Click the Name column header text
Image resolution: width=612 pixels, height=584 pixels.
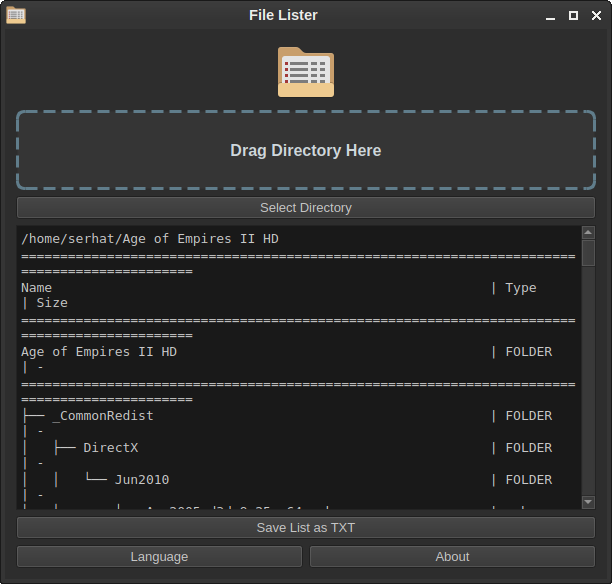[x=37, y=287]
